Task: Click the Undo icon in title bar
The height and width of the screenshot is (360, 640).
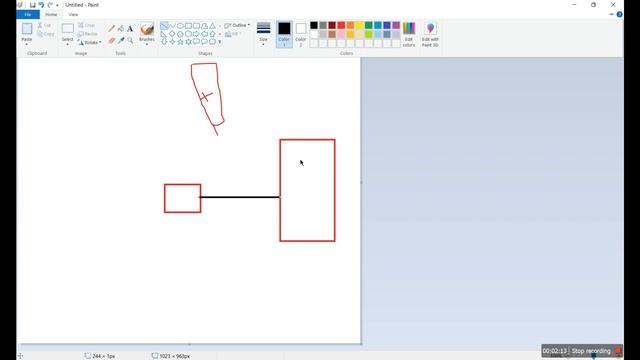Action: click(x=41, y=5)
